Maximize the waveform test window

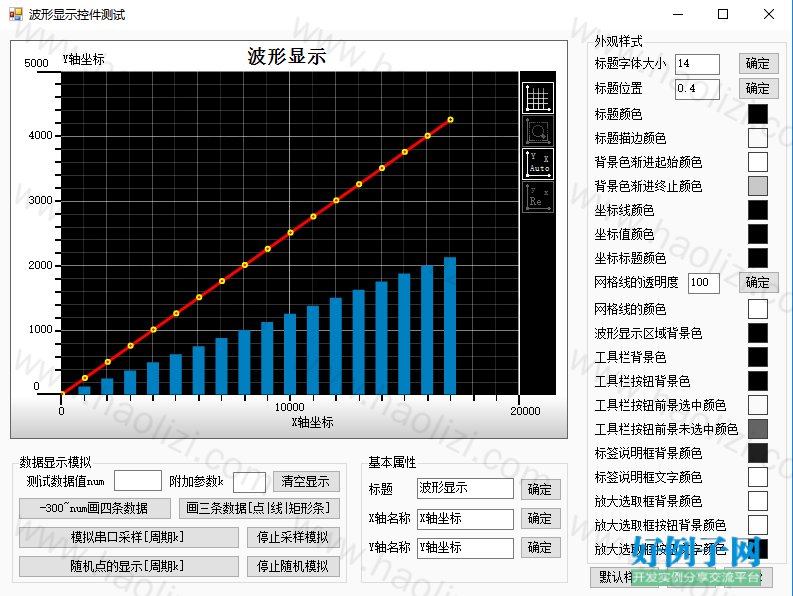723,14
